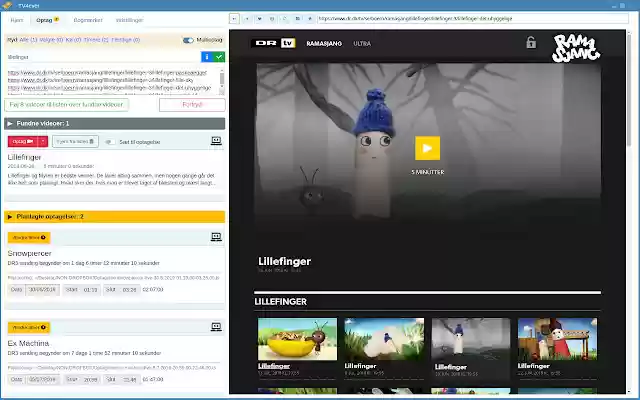Click the browser forward button
Viewport: 640px width, 400px height.
[x=247, y=19]
